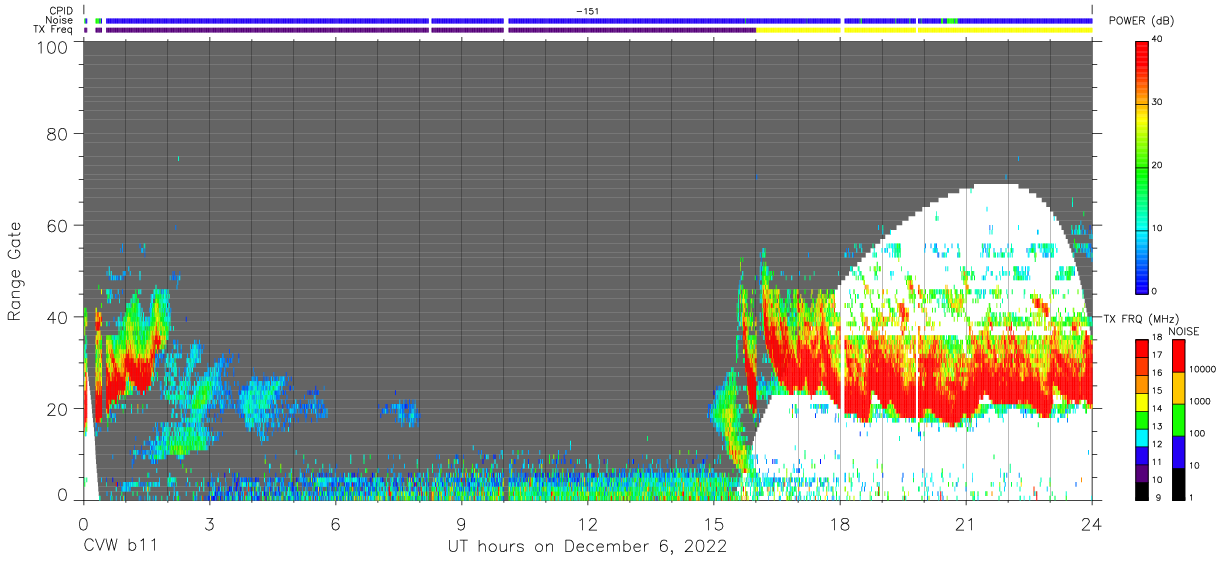This screenshot has height=567, width=1228.
Task: Select the 60 tick on the Range Gate axis
Action: (56, 225)
